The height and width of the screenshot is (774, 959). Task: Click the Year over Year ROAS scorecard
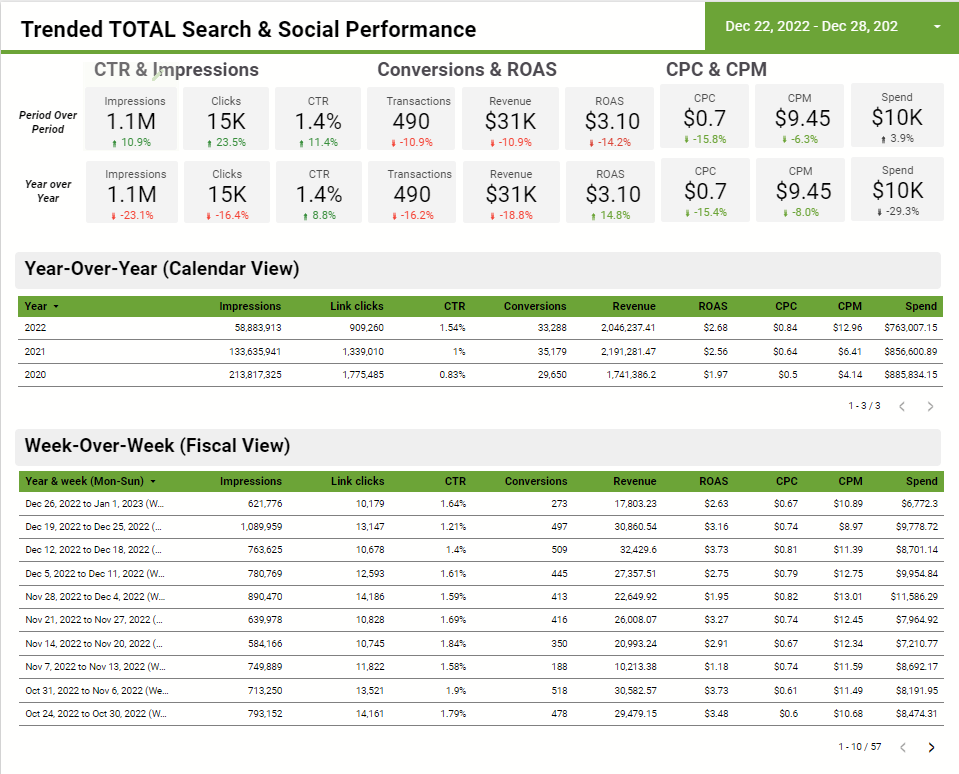(x=610, y=192)
